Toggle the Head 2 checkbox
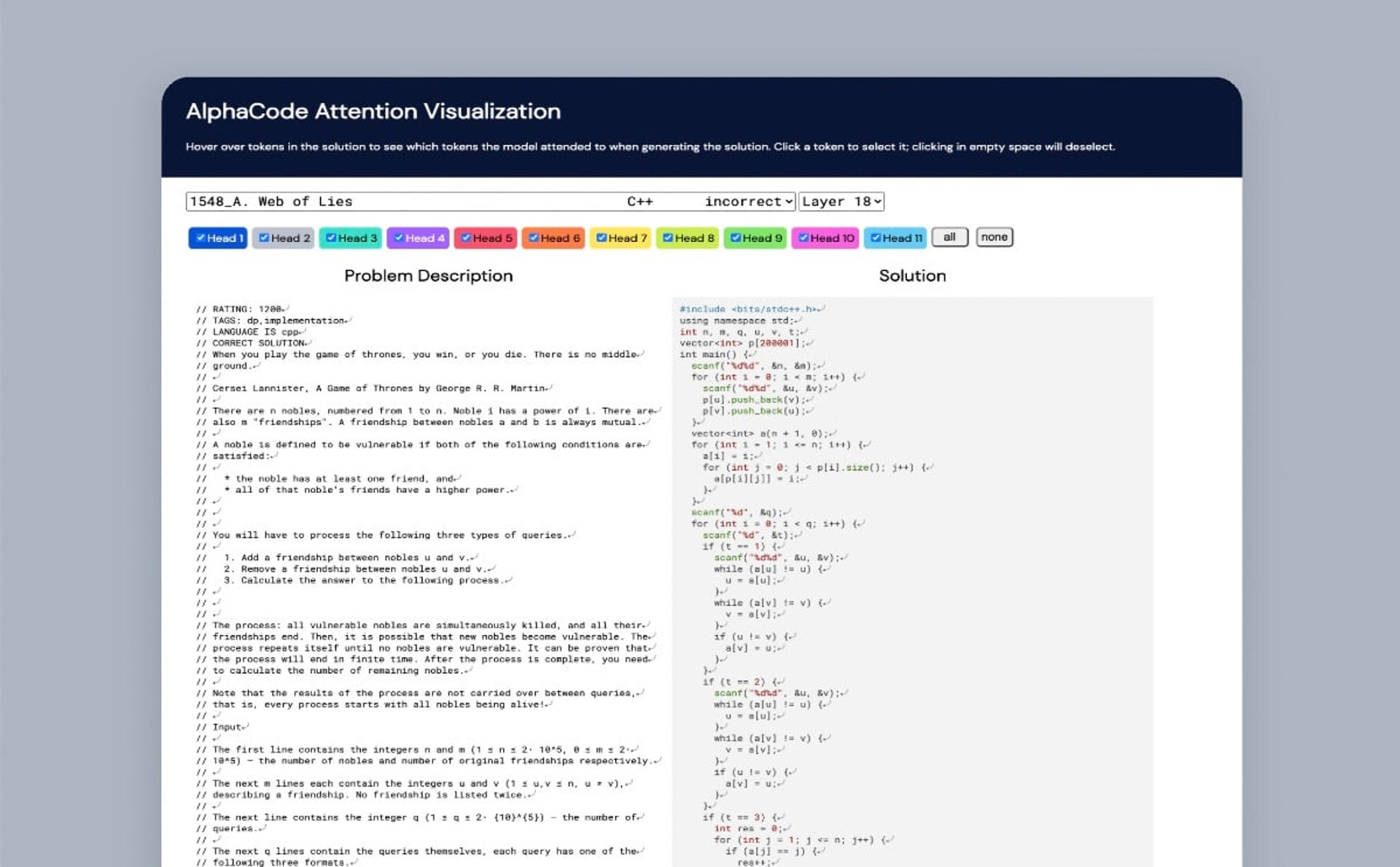The height and width of the screenshot is (867, 1400). [264, 238]
